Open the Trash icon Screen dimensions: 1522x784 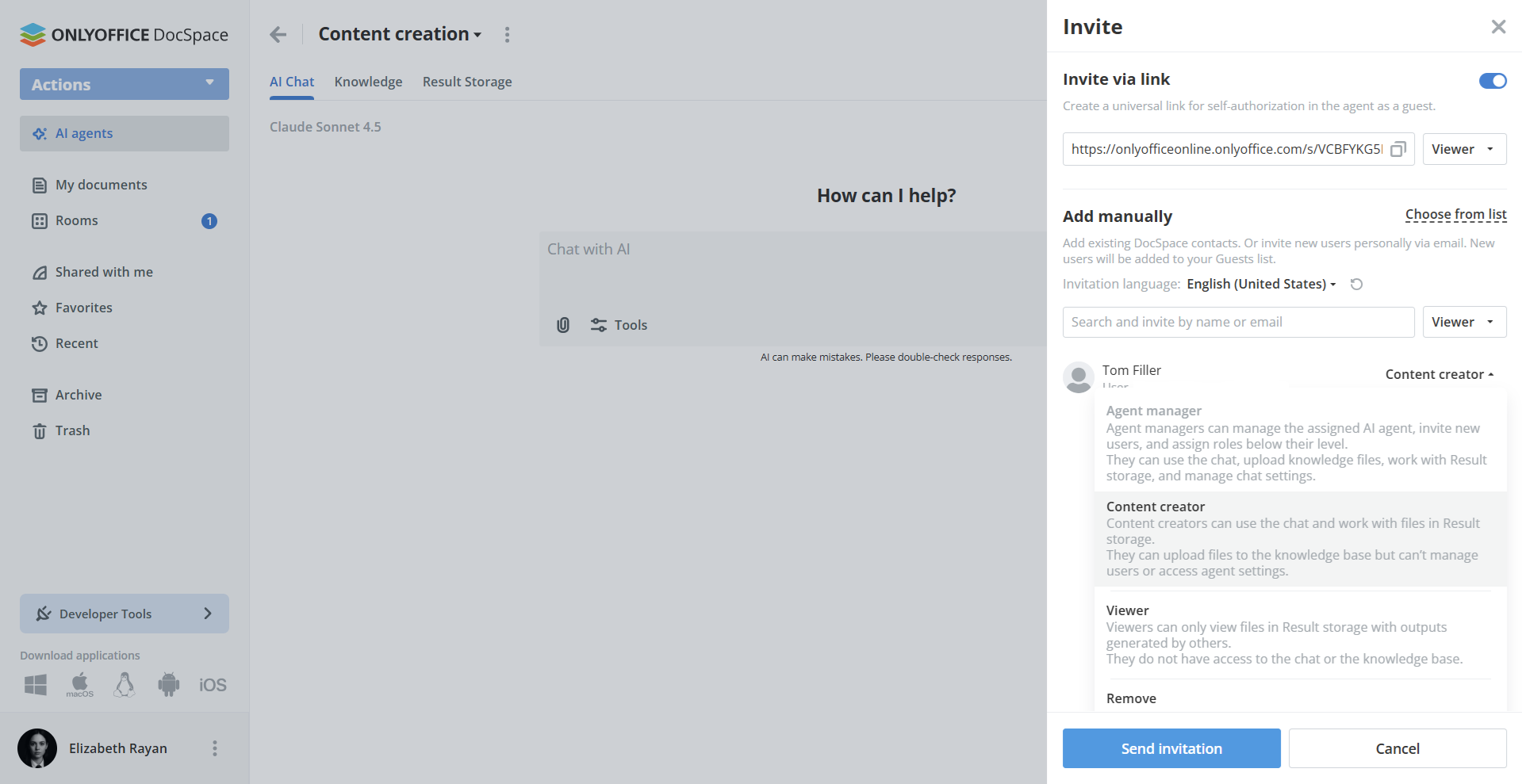click(39, 430)
